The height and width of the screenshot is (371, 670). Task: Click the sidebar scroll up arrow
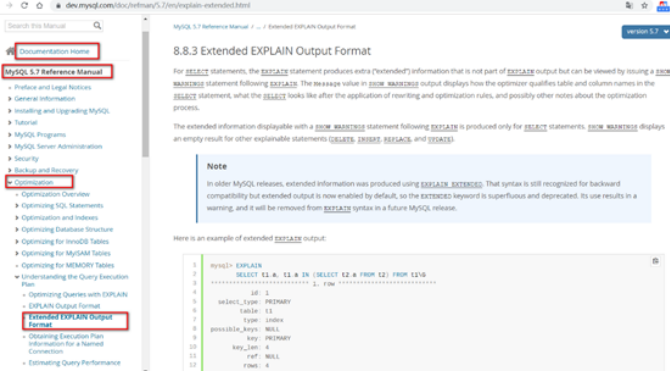click(x=146, y=19)
